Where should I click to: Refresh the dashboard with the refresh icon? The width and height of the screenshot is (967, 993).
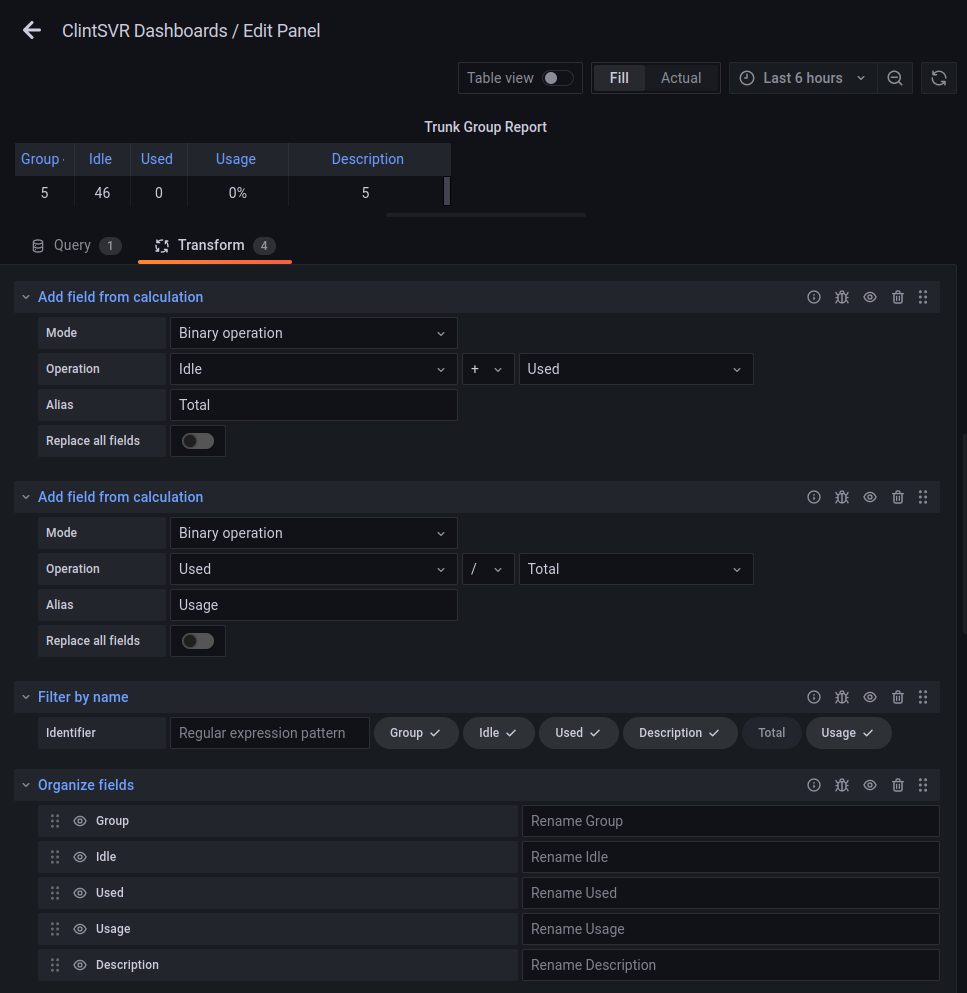click(x=938, y=78)
